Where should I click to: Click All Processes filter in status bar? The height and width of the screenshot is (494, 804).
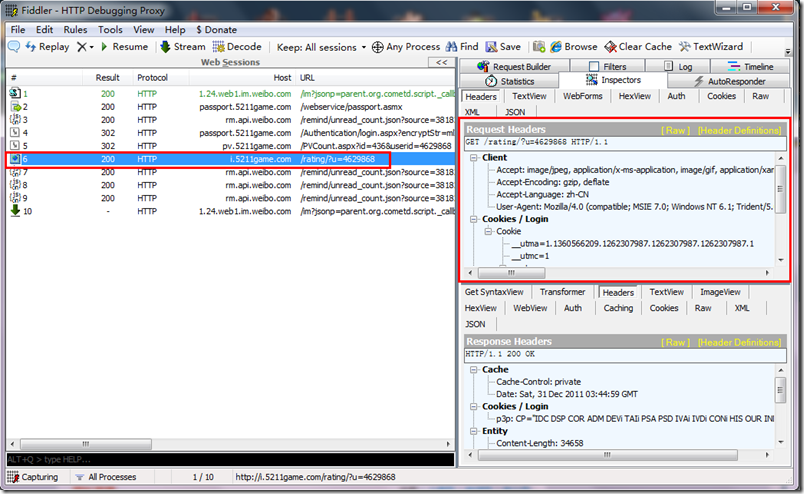pyautogui.click(x=106, y=477)
